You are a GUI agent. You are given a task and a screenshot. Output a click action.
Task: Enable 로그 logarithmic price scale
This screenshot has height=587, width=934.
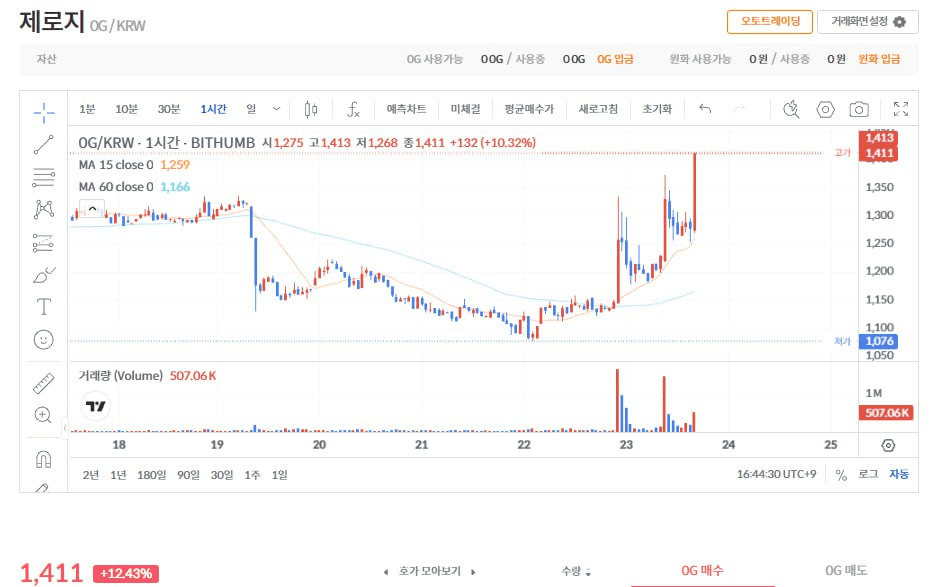(x=869, y=475)
